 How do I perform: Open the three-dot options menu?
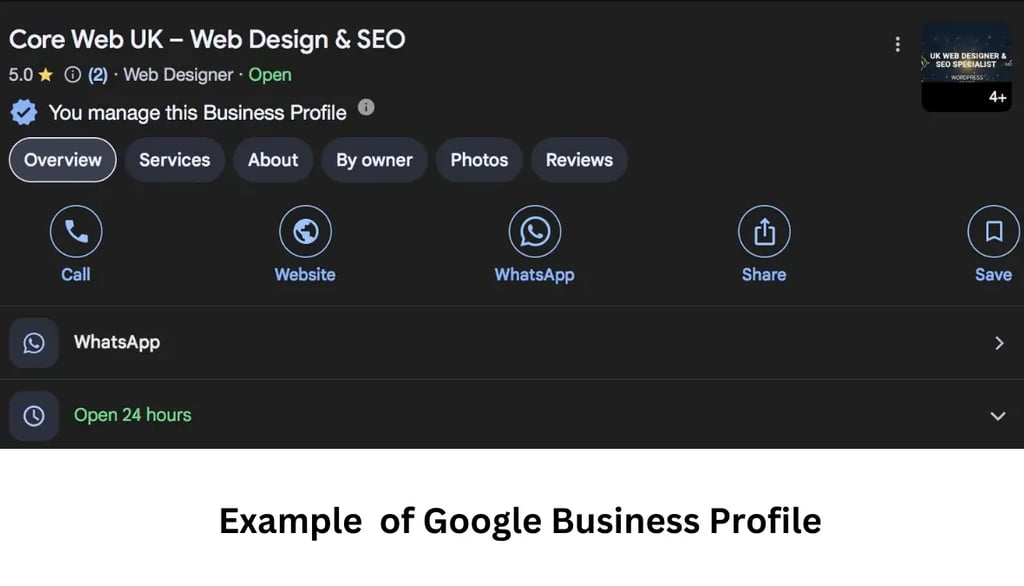tap(897, 44)
